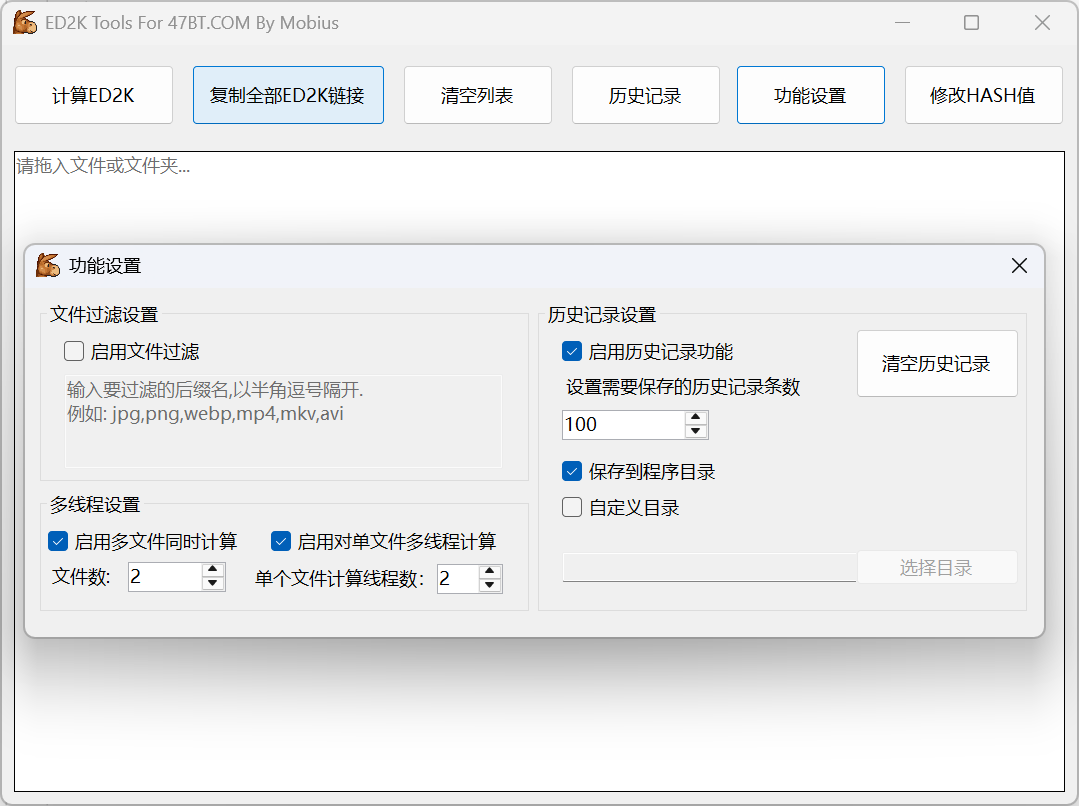Increase history record count with up arrow
The height and width of the screenshot is (806, 1079).
pos(696,418)
